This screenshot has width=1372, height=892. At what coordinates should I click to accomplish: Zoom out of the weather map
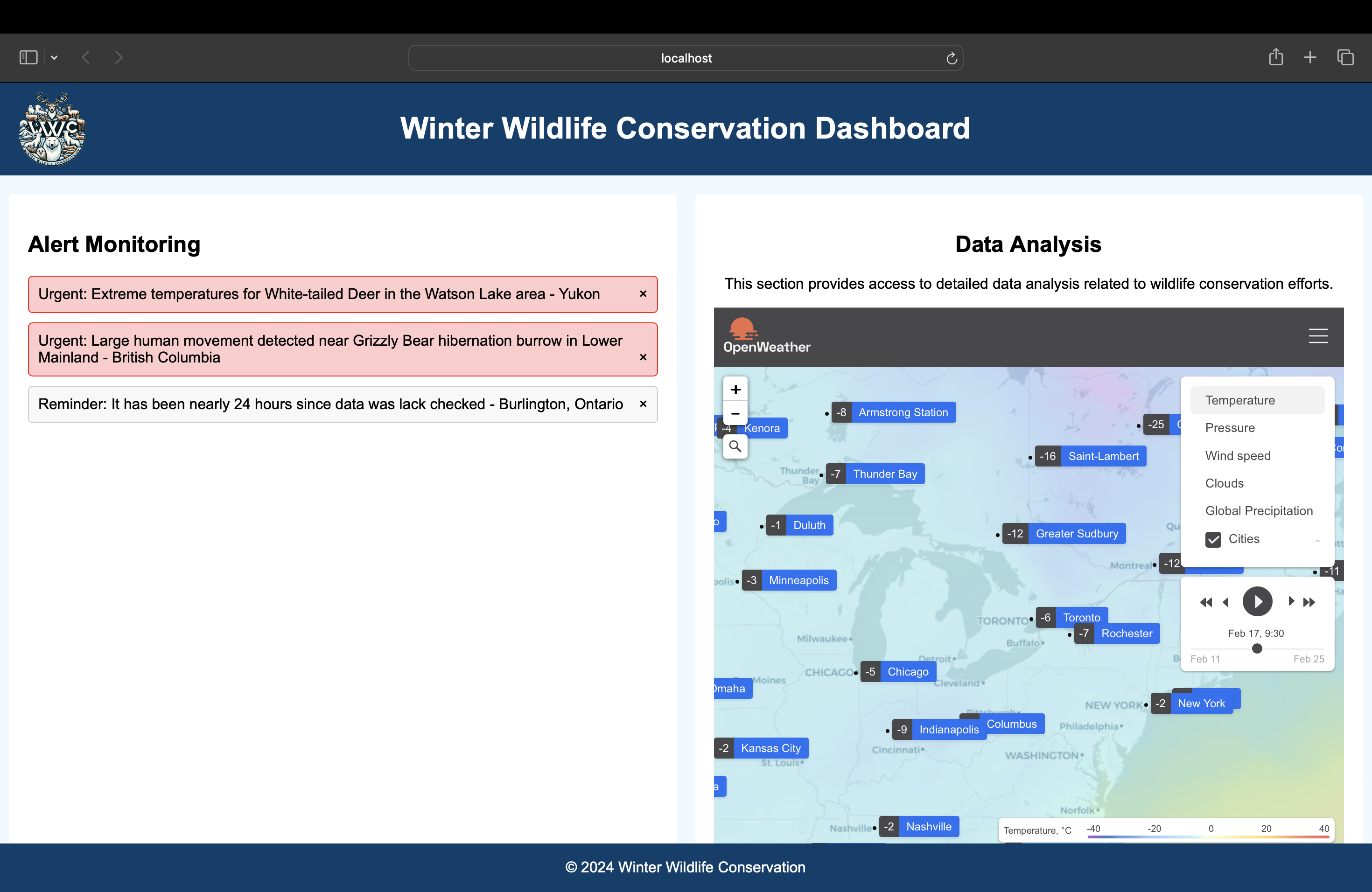pos(735,413)
